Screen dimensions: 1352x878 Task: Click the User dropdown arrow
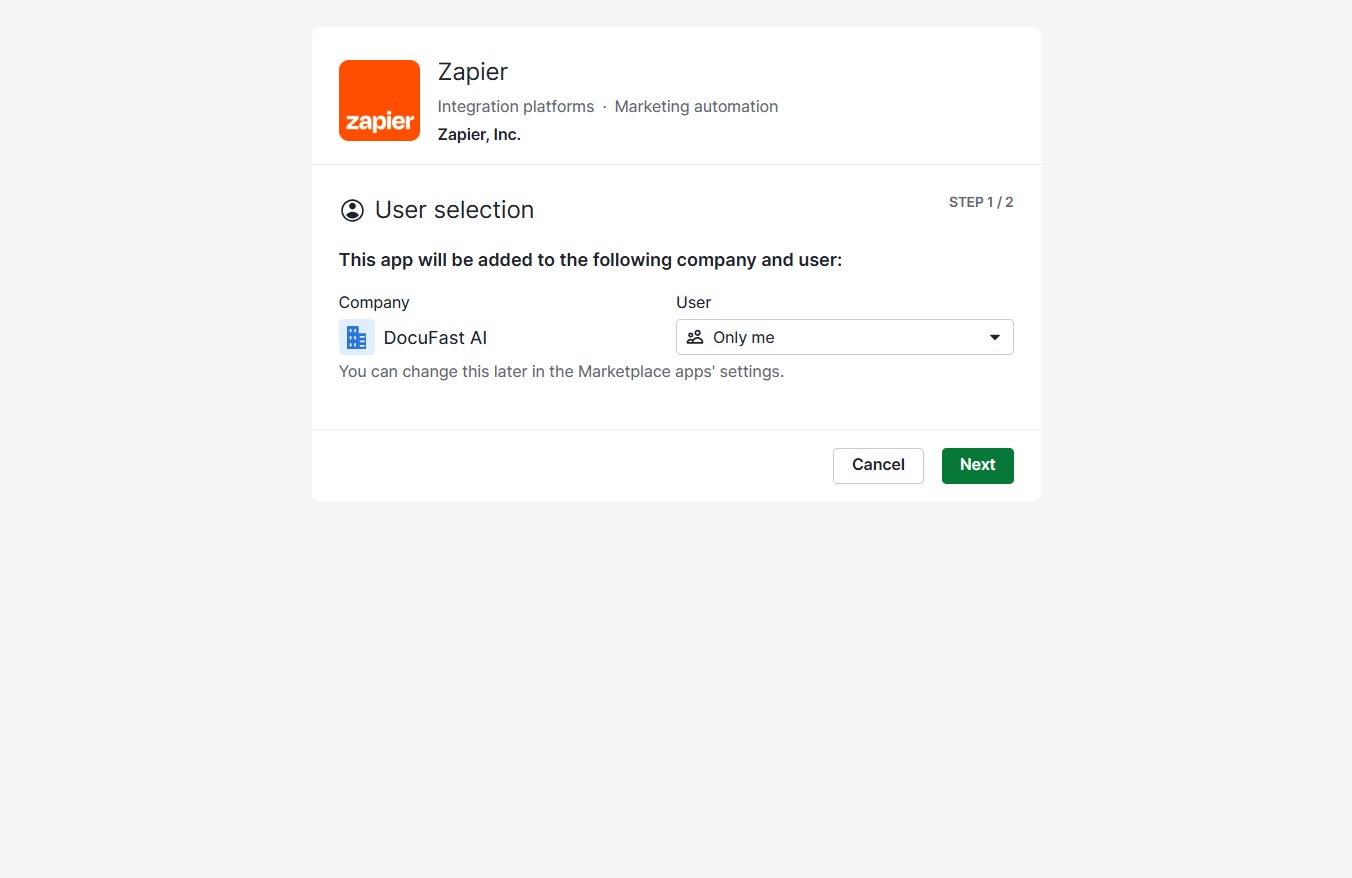click(995, 337)
